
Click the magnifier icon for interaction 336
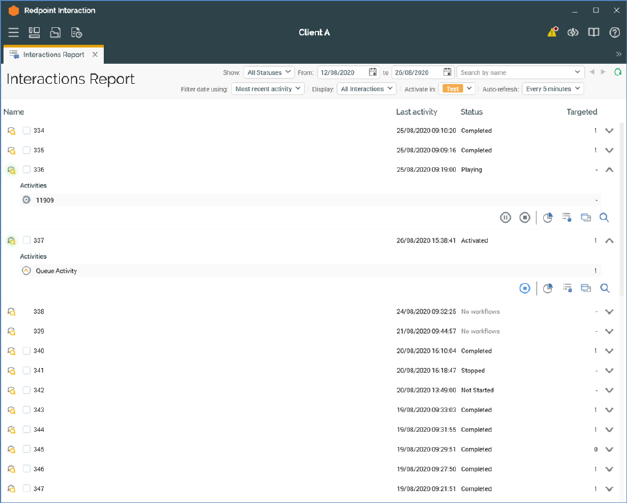click(604, 218)
